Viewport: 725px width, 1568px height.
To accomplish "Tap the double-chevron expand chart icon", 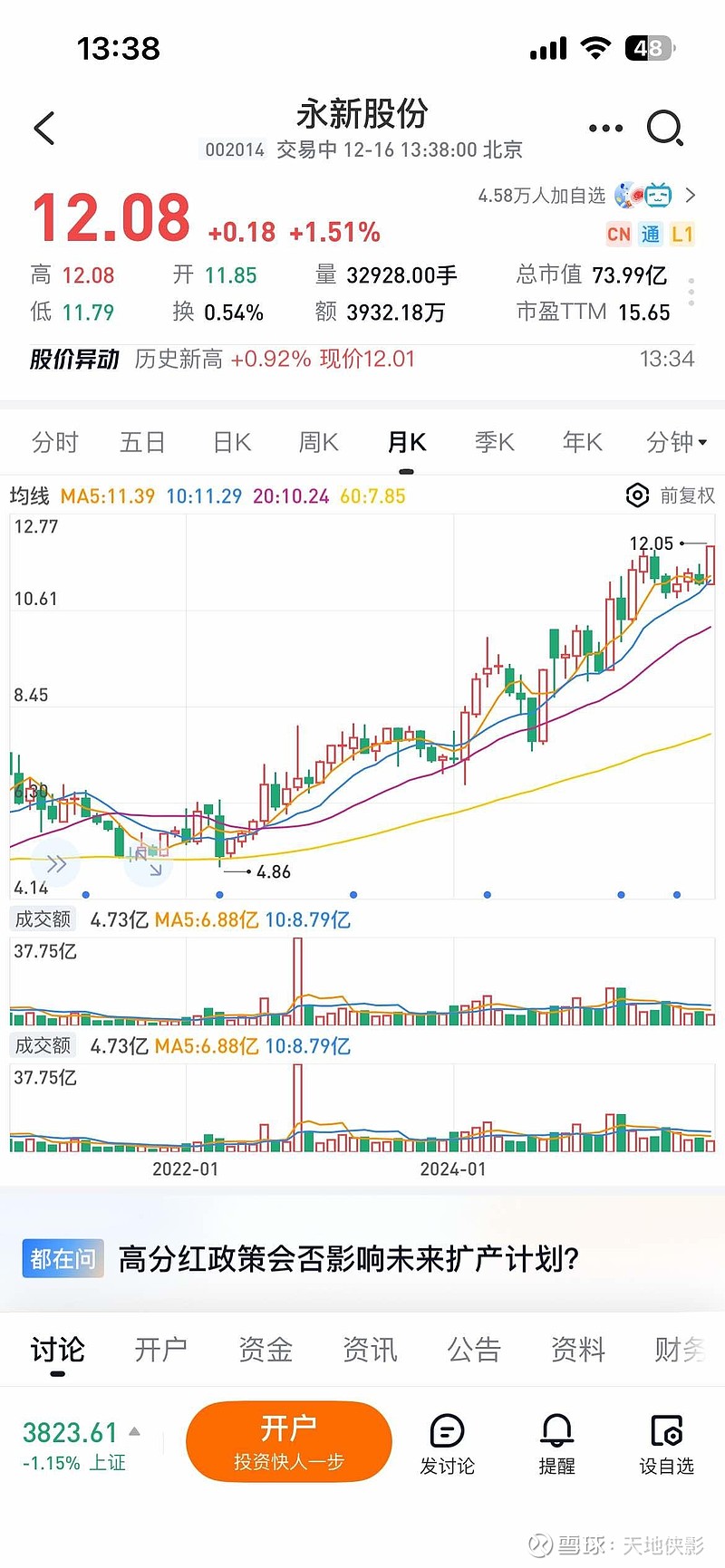I will tap(56, 863).
